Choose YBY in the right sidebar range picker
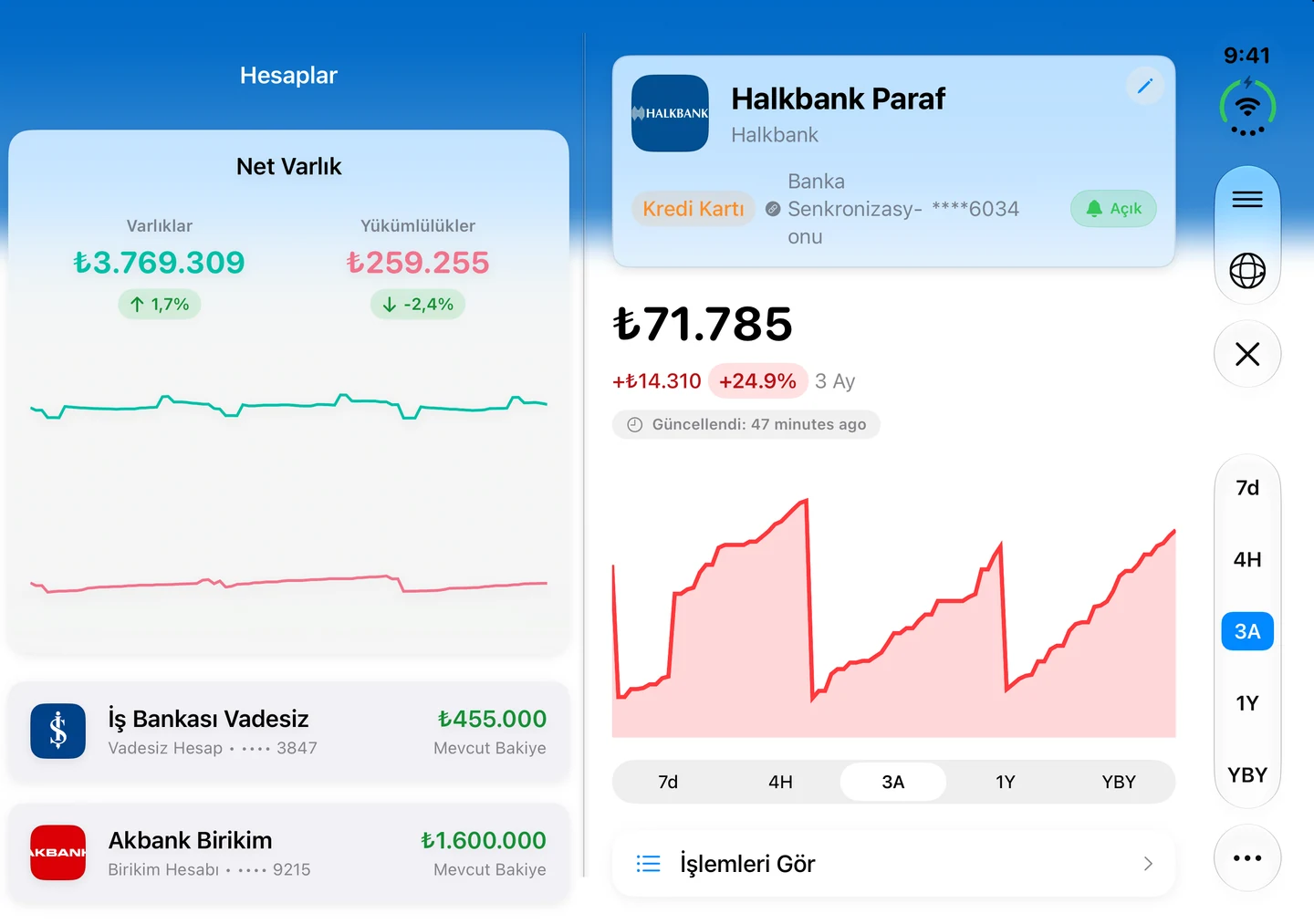The width and height of the screenshot is (1314, 924). (1247, 774)
